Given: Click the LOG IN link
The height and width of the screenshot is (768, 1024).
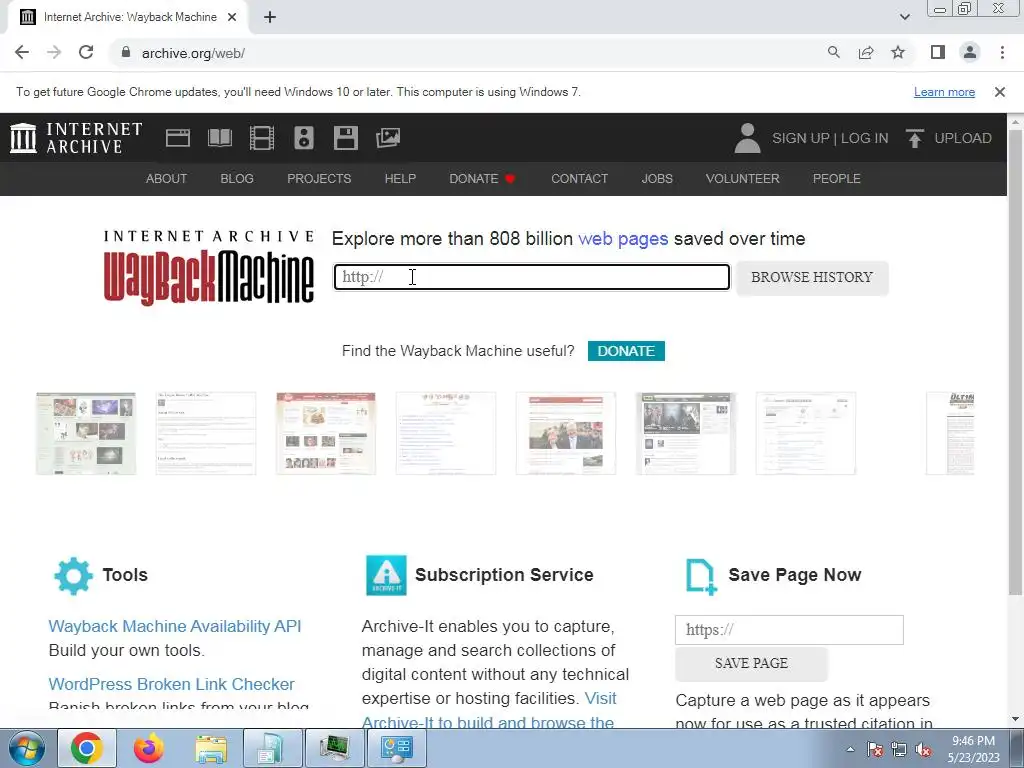Looking at the screenshot, I should 864,138.
